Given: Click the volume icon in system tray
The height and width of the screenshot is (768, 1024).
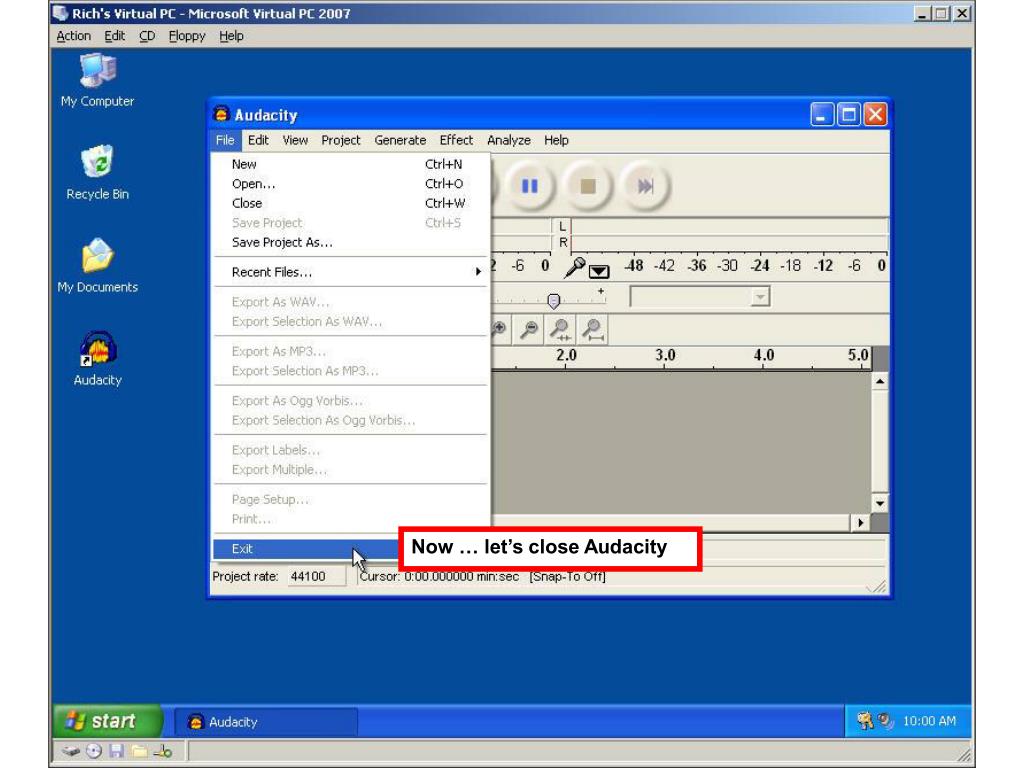Looking at the screenshot, I should click(x=886, y=720).
